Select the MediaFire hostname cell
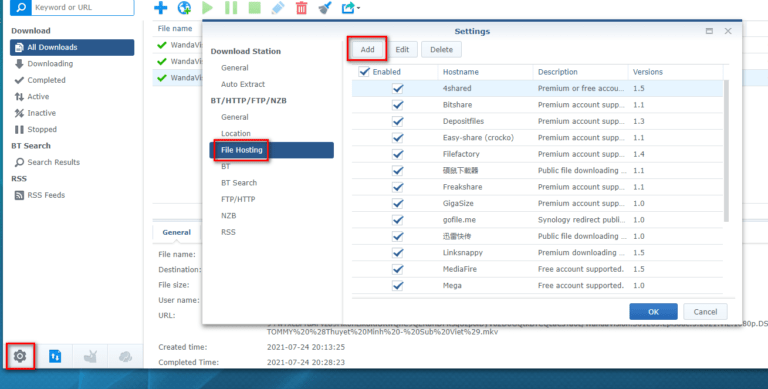Viewport: 768px width, 389px height. pyautogui.click(x=460, y=269)
